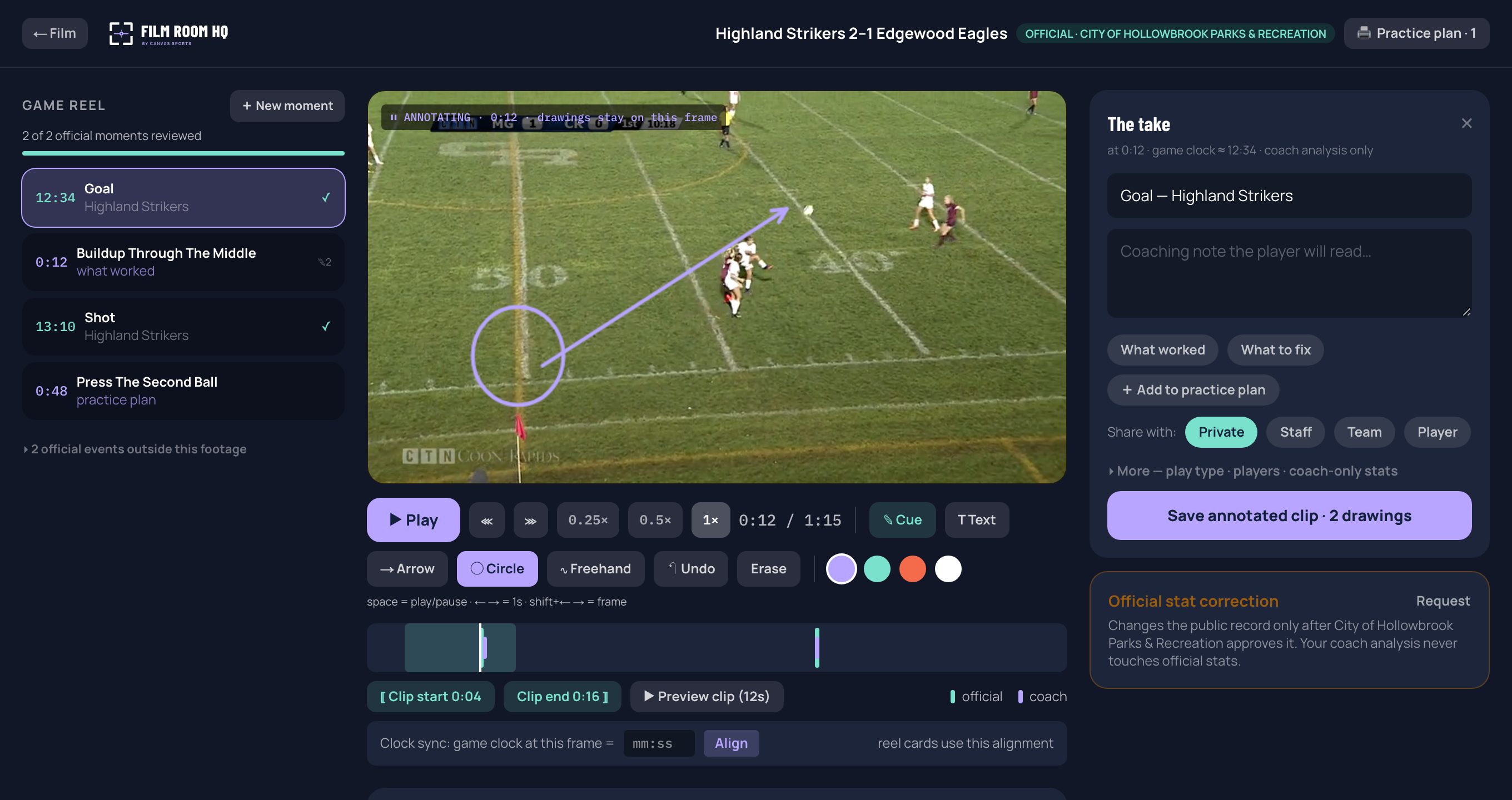
Task: Choose the Arrow drawing tool
Action: pyautogui.click(x=407, y=569)
